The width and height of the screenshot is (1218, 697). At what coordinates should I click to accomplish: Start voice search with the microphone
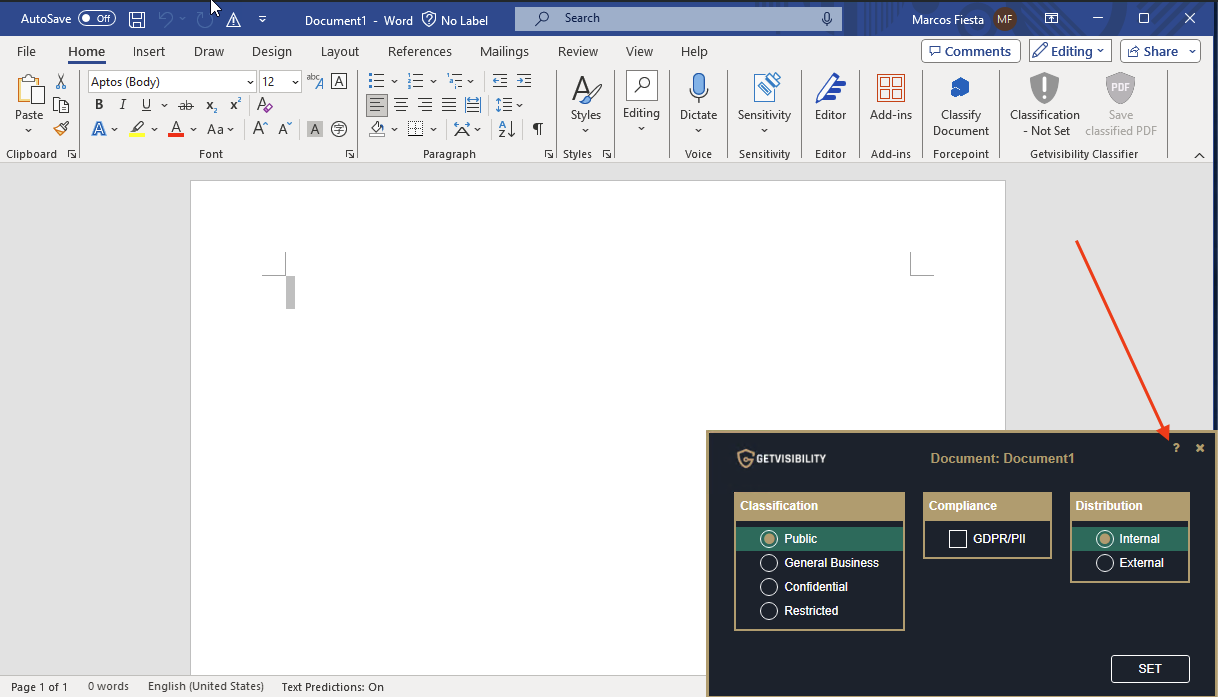click(x=827, y=19)
